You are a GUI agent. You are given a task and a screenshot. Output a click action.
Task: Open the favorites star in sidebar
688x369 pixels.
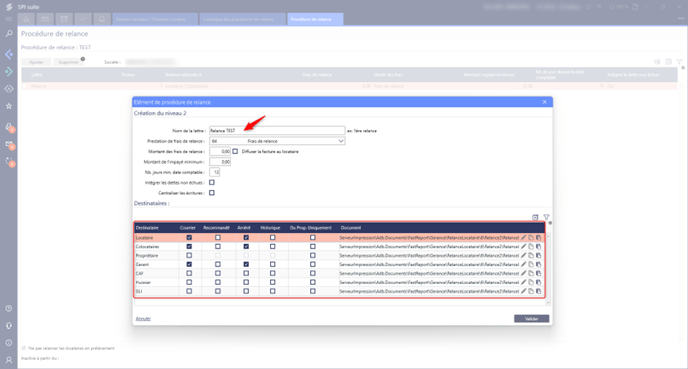pyautogui.click(x=9, y=106)
